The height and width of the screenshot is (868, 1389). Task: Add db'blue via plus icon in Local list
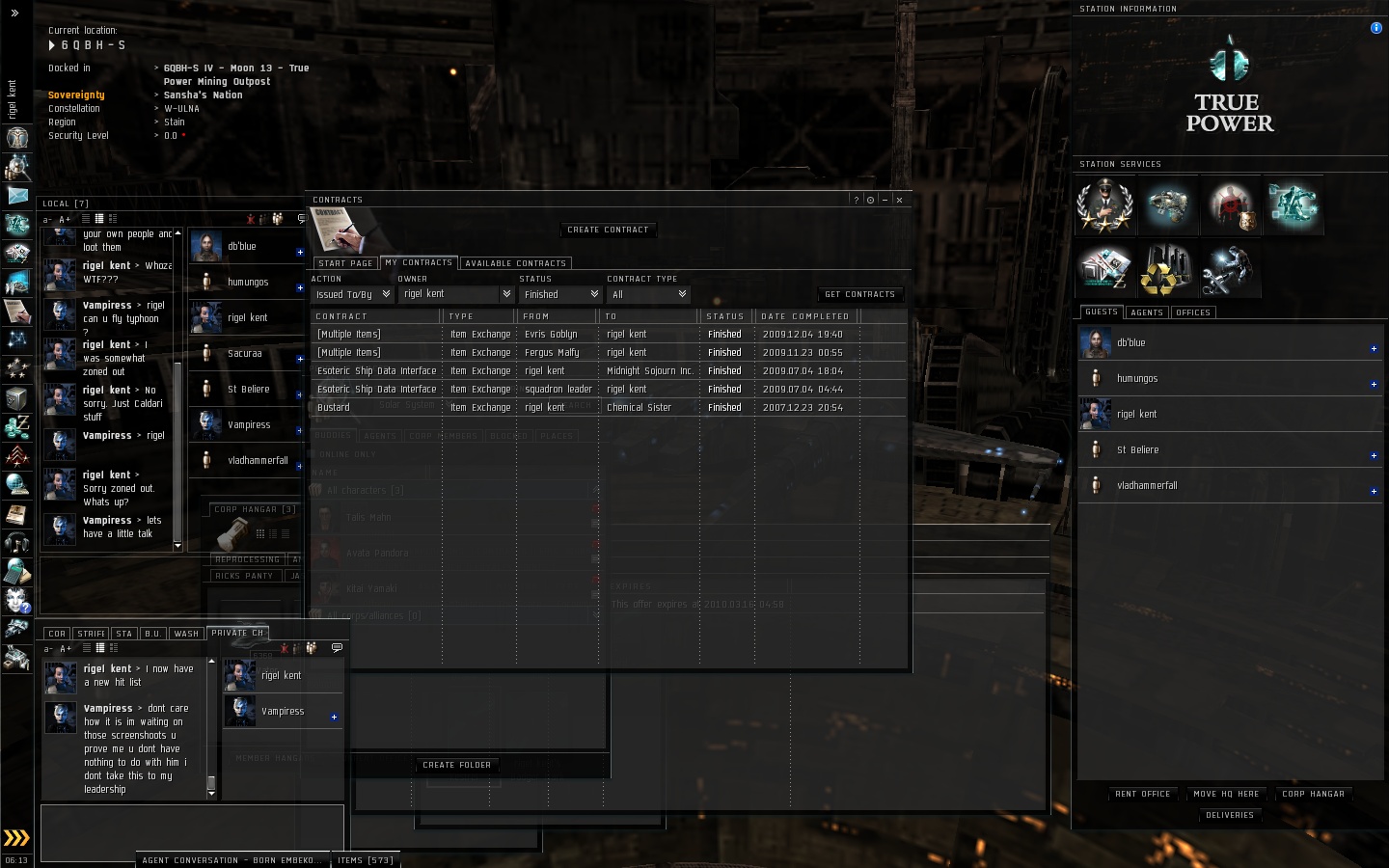coord(300,253)
